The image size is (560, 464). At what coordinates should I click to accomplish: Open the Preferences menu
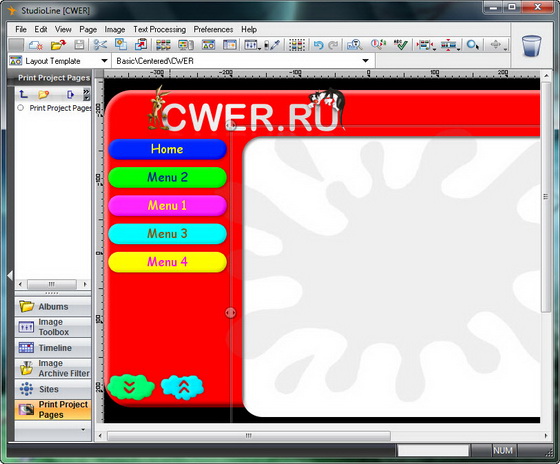213,29
